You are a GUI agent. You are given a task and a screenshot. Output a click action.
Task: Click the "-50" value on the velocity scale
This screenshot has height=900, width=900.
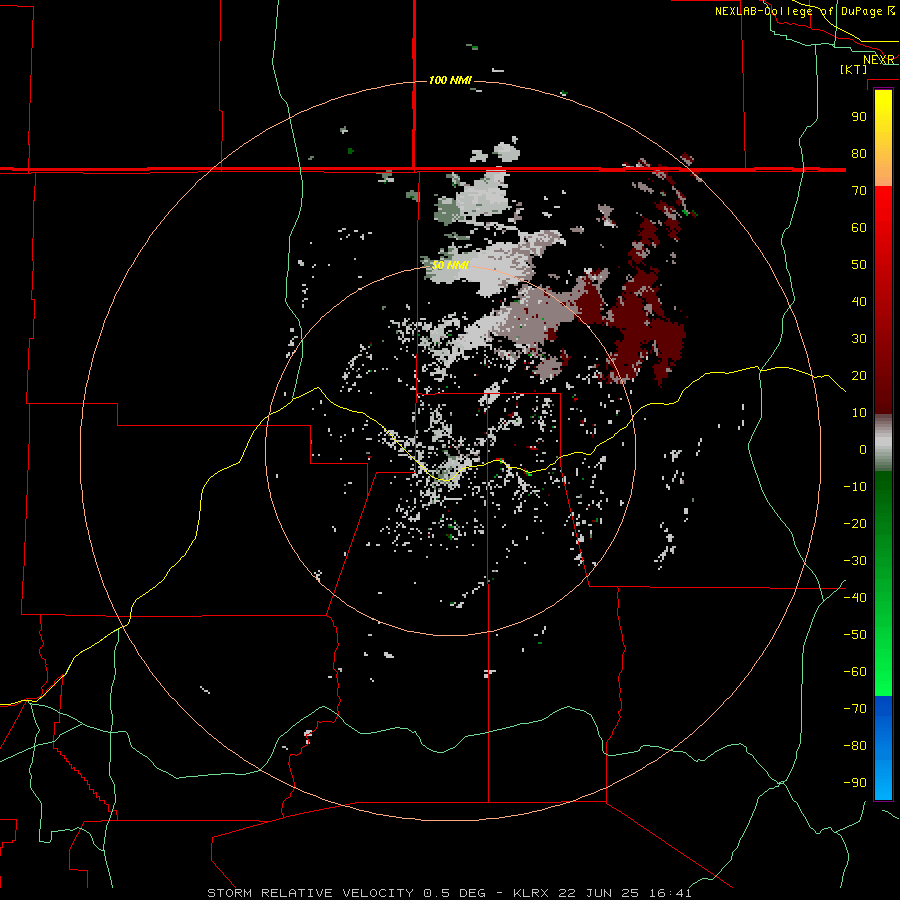coord(855,635)
